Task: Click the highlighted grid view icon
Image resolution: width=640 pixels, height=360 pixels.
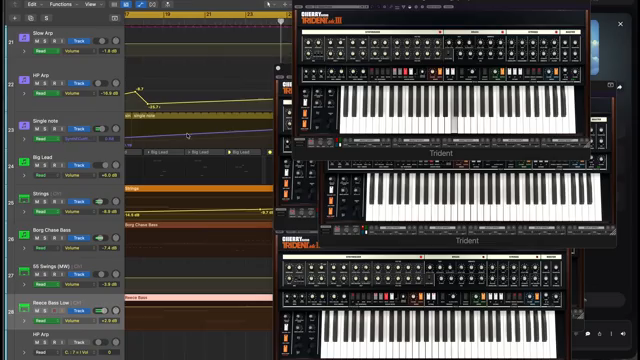Action: (126, 4)
